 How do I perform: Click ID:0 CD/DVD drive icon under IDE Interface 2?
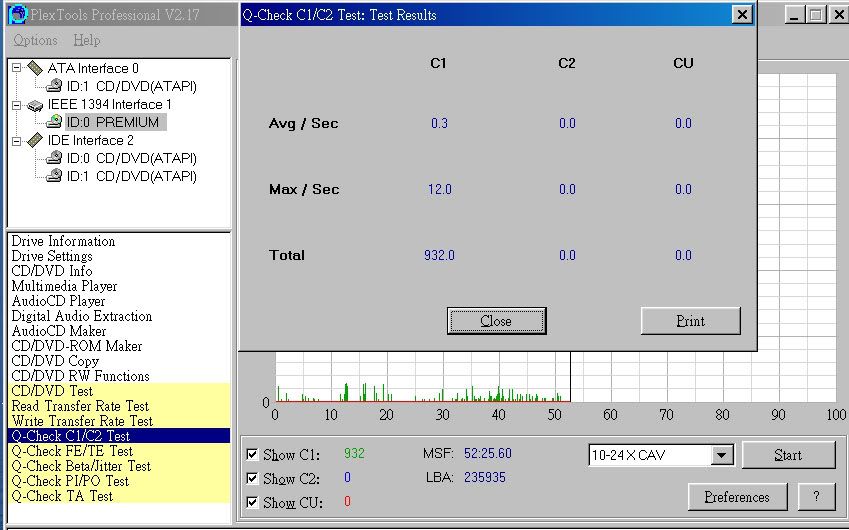click(54, 158)
